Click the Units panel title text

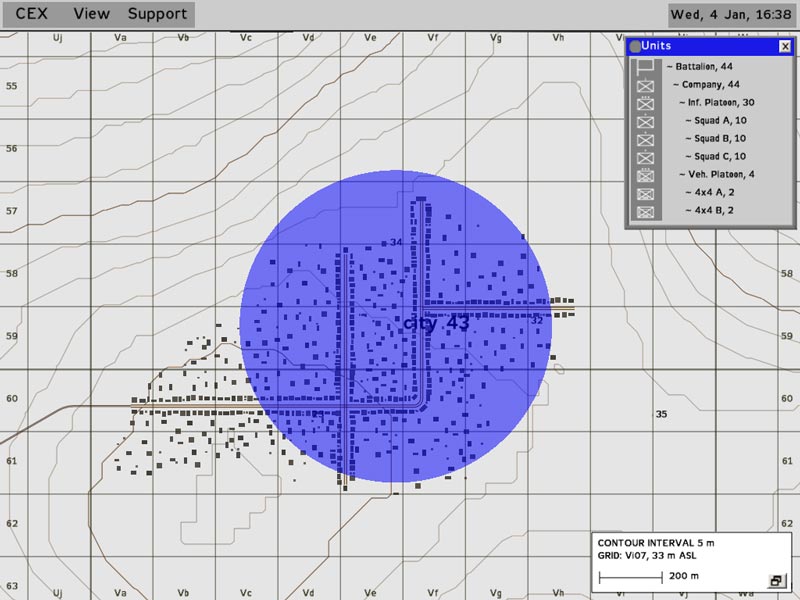[x=656, y=46]
